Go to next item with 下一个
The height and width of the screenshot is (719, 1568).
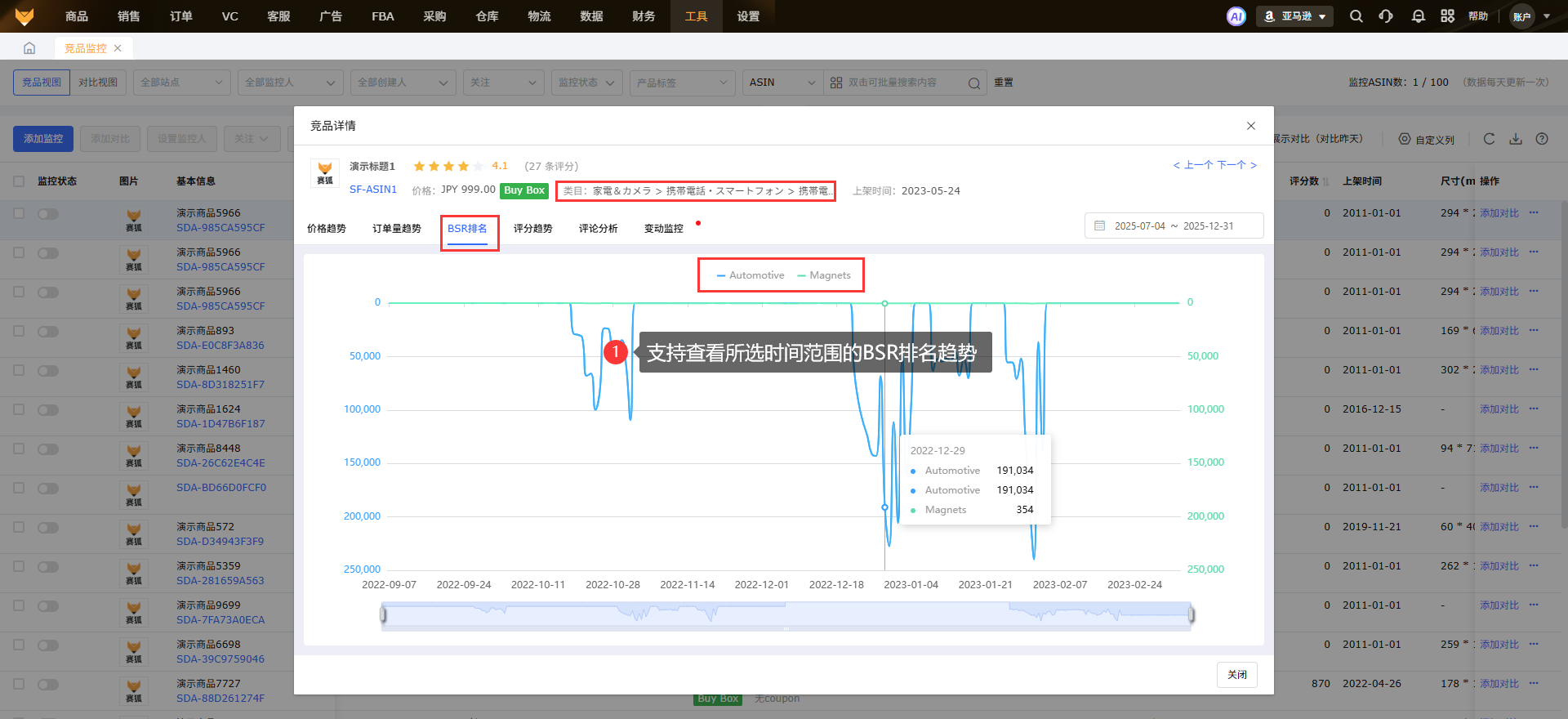pyautogui.click(x=1236, y=165)
